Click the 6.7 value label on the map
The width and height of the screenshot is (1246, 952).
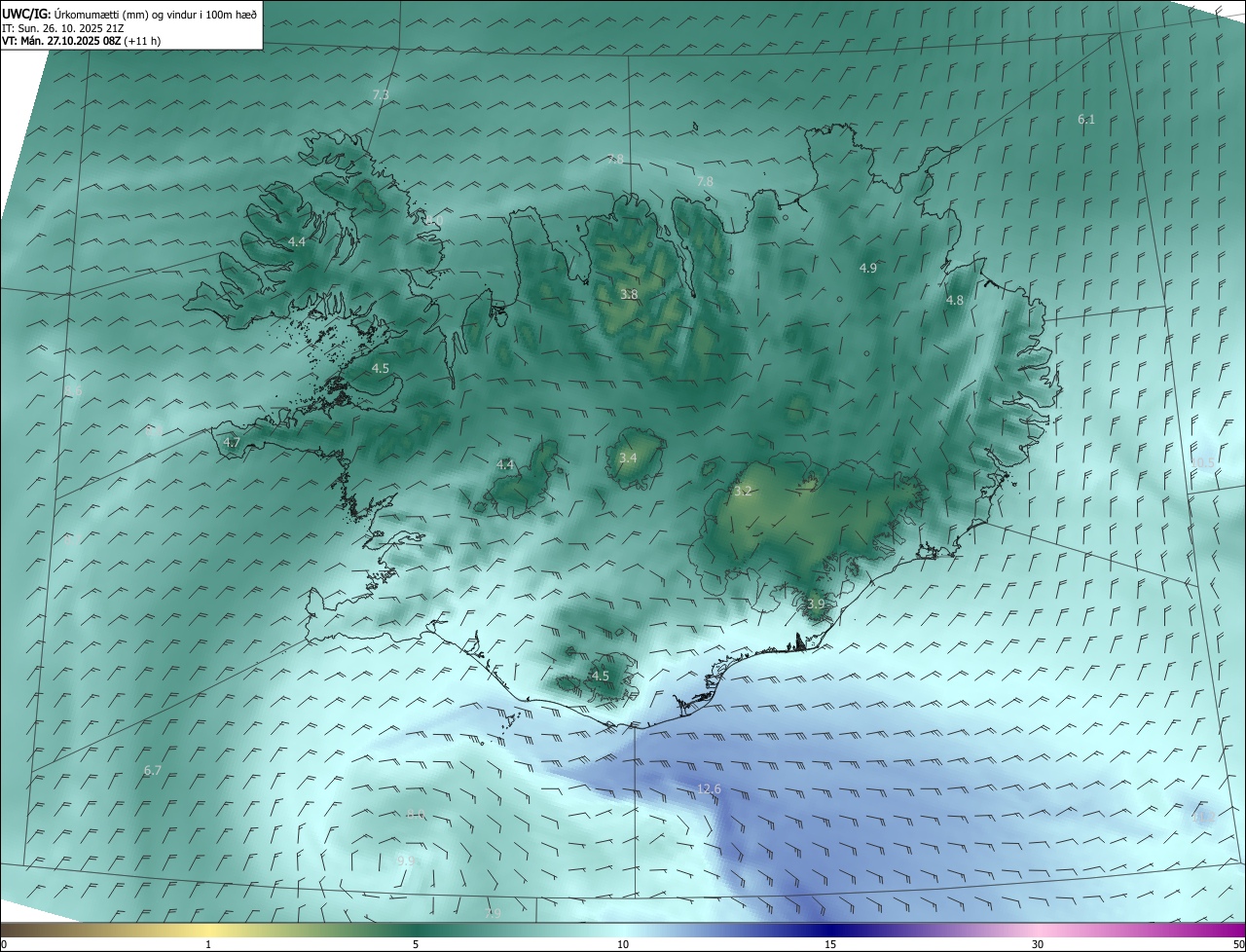point(153,771)
